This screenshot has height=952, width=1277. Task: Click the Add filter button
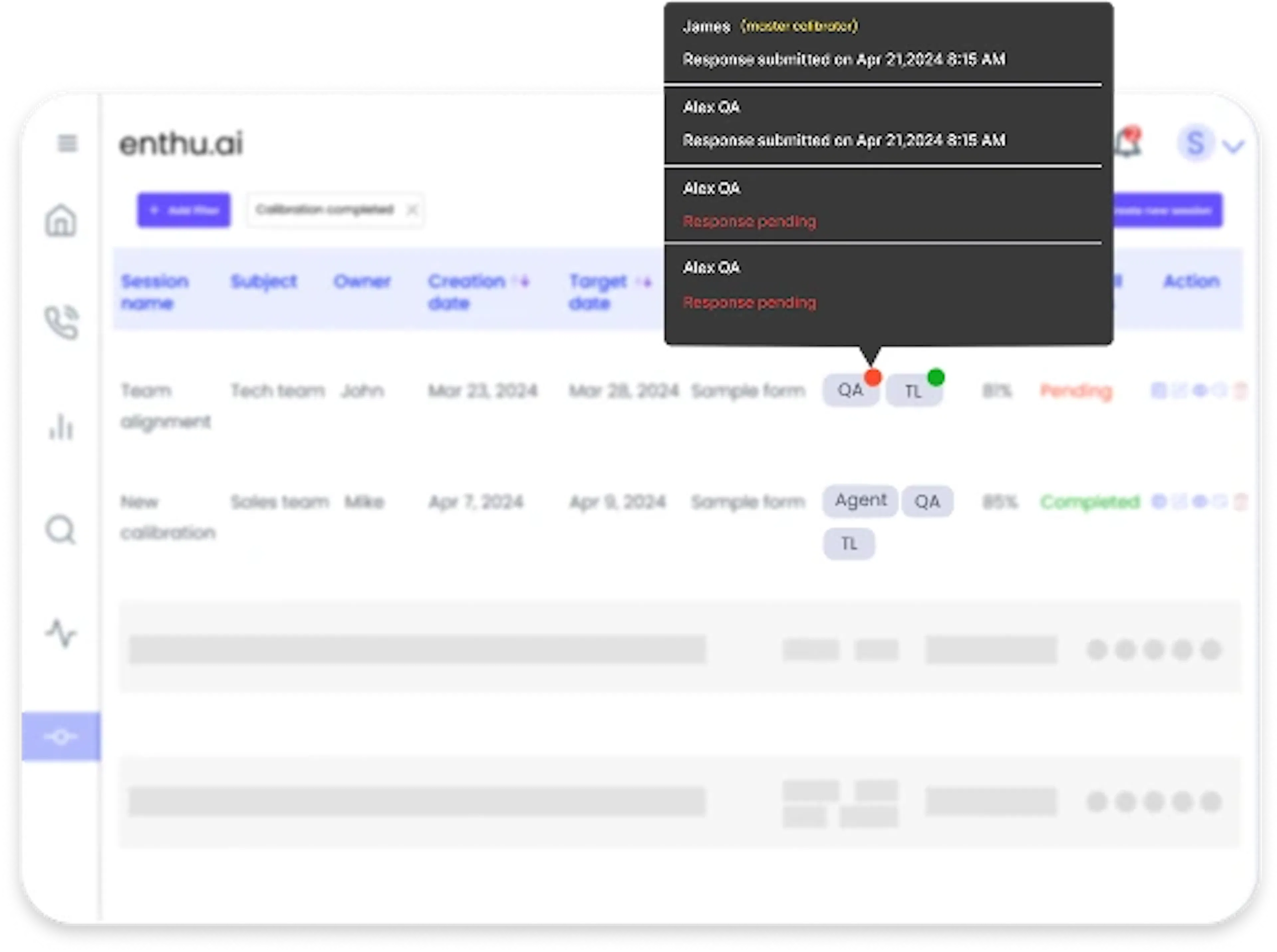[184, 210]
